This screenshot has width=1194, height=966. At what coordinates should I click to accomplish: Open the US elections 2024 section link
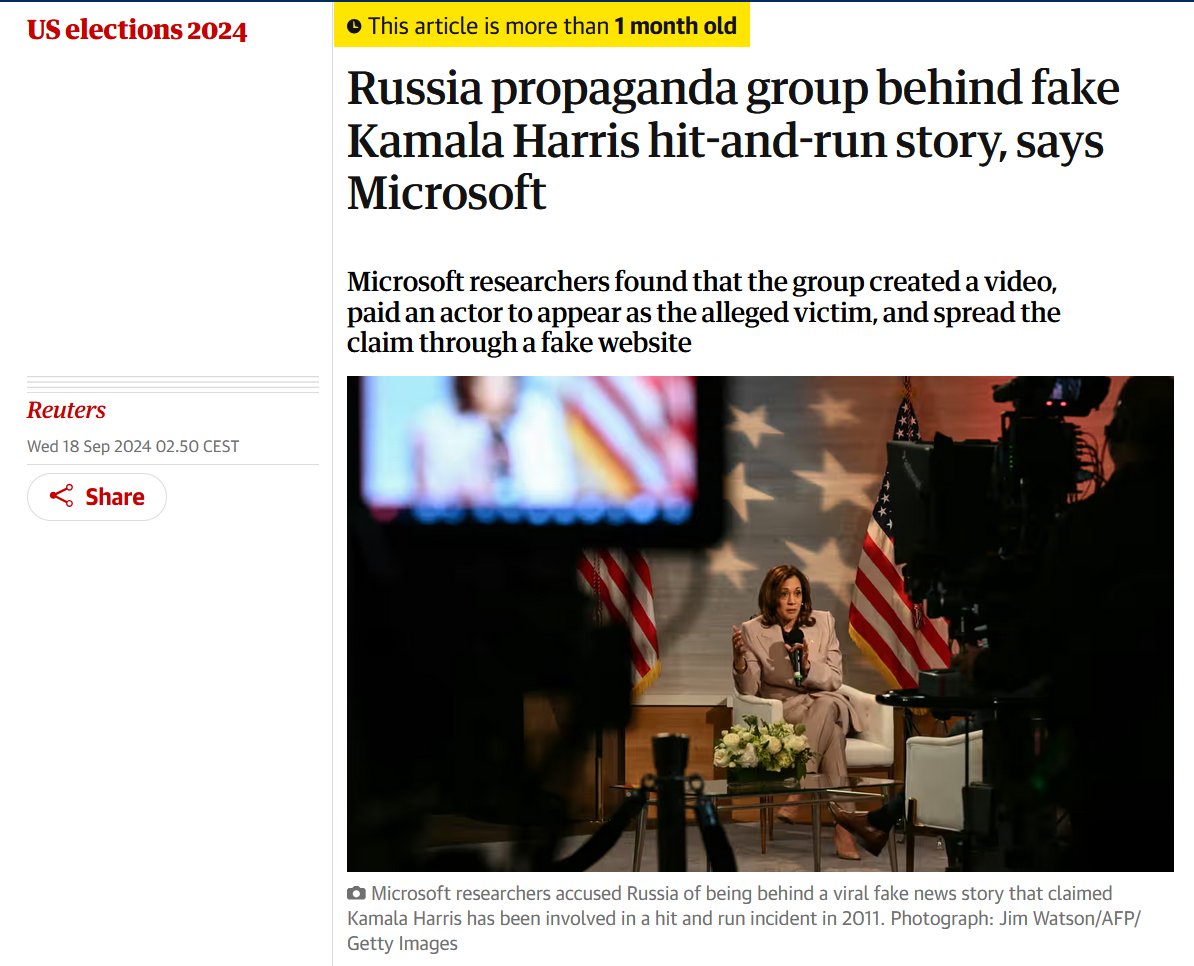pyautogui.click(x=137, y=30)
